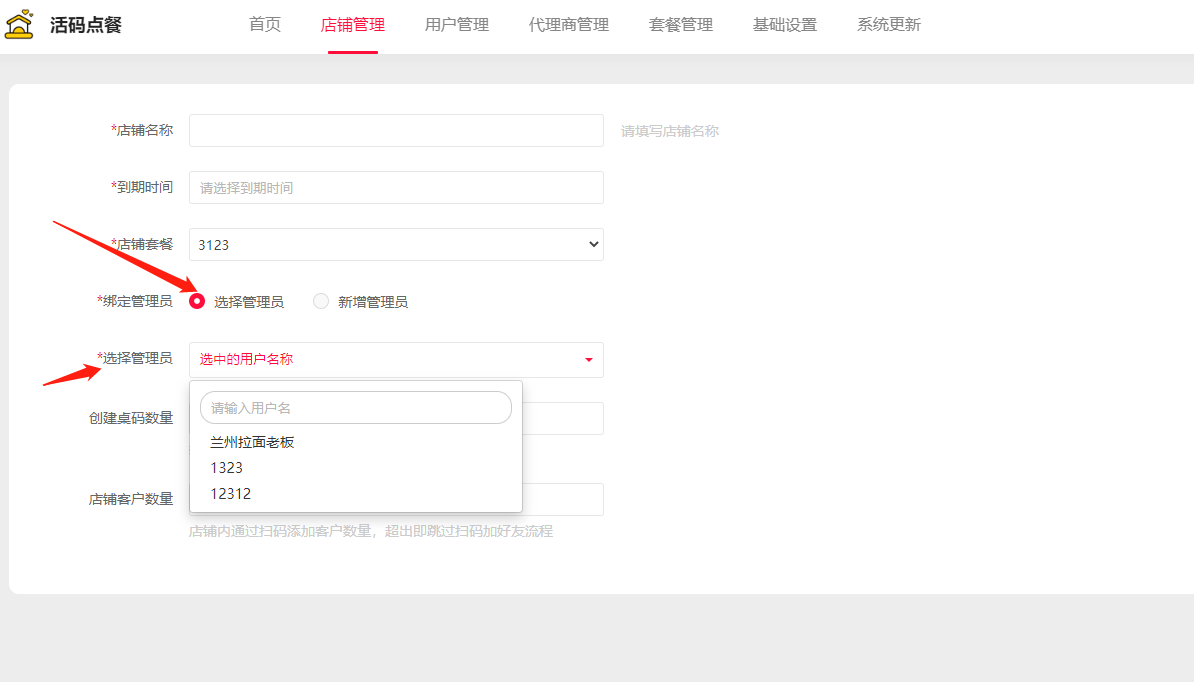This screenshot has height=682, width=1194.
Task: Open the 首页 tab
Action: pos(265,25)
